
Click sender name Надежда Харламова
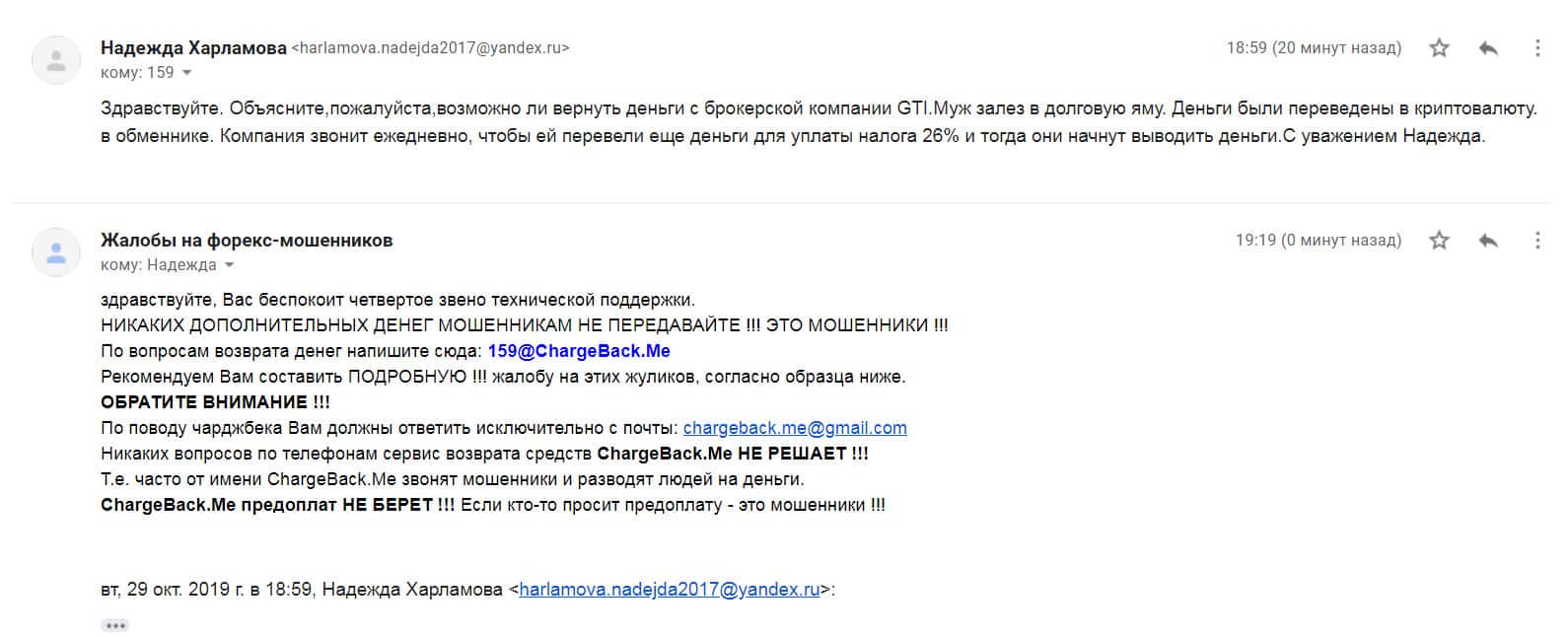pos(193,47)
